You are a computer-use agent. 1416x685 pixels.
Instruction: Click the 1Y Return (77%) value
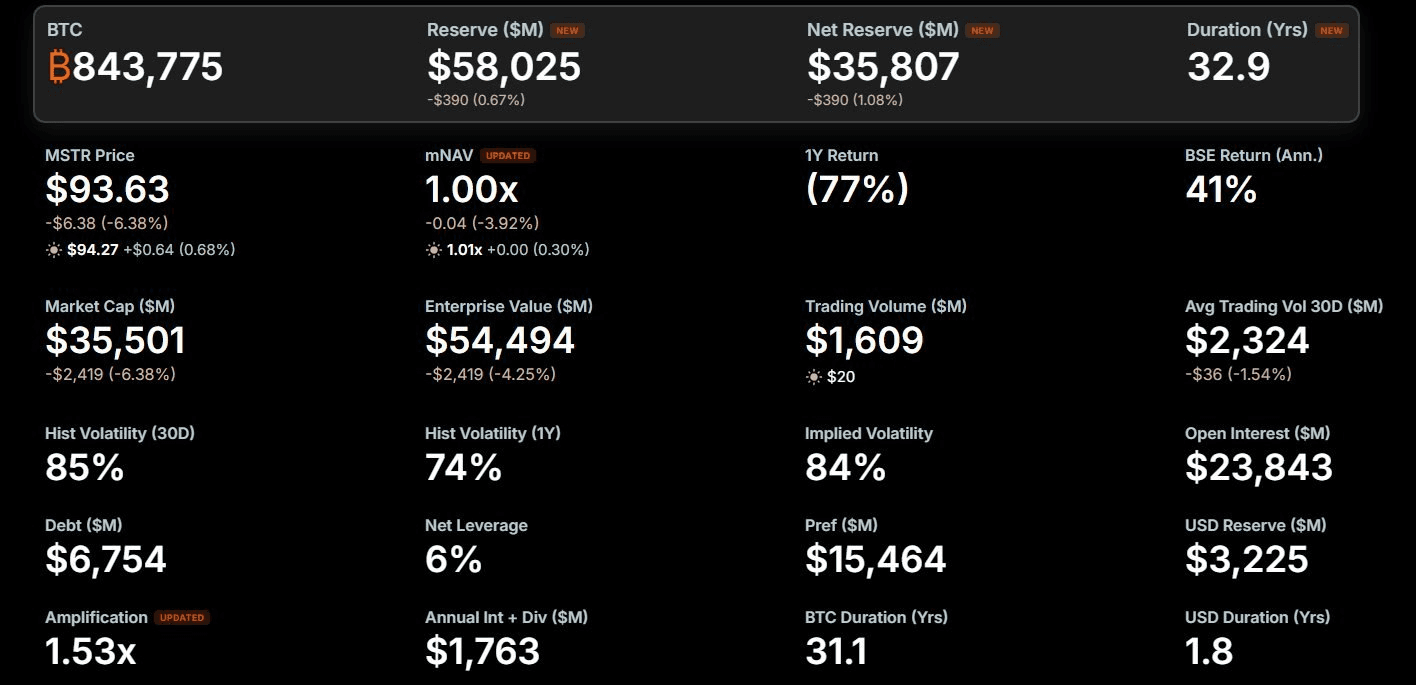click(x=857, y=188)
